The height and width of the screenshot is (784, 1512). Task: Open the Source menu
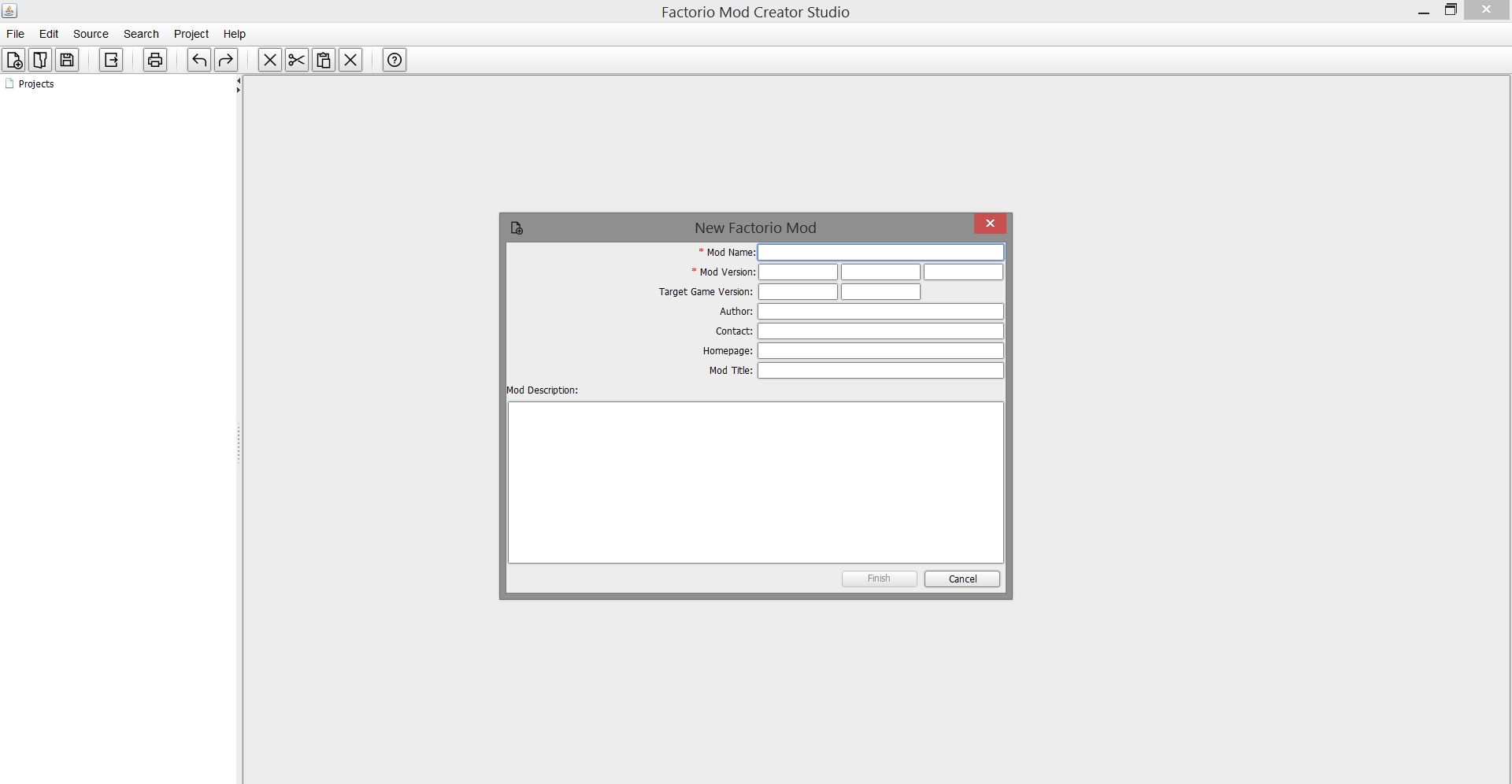pyautogui.click(x=91, y=34)
